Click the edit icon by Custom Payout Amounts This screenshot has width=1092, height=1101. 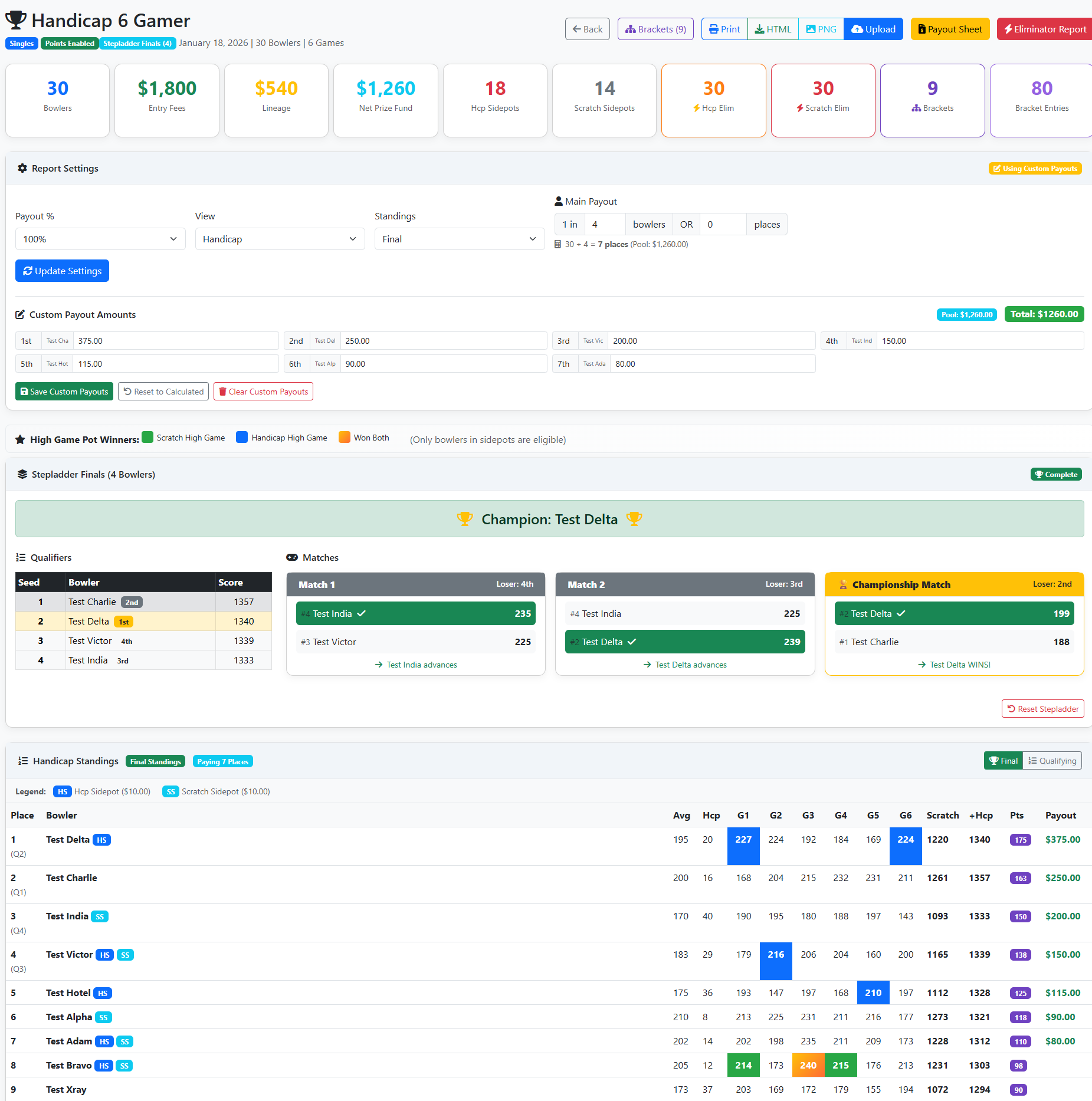[20, 314]
